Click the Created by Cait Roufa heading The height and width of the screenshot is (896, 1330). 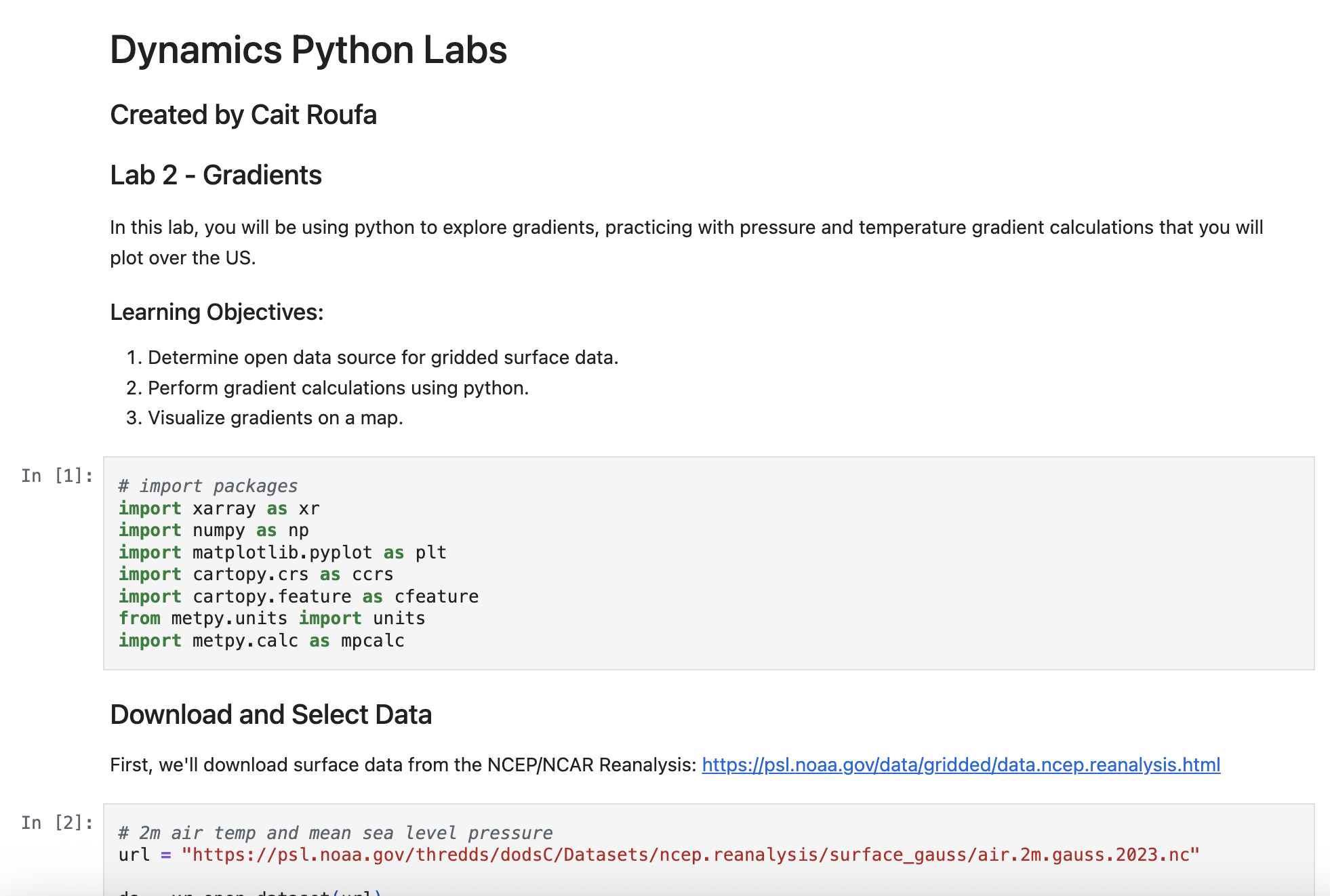(243, 115)
